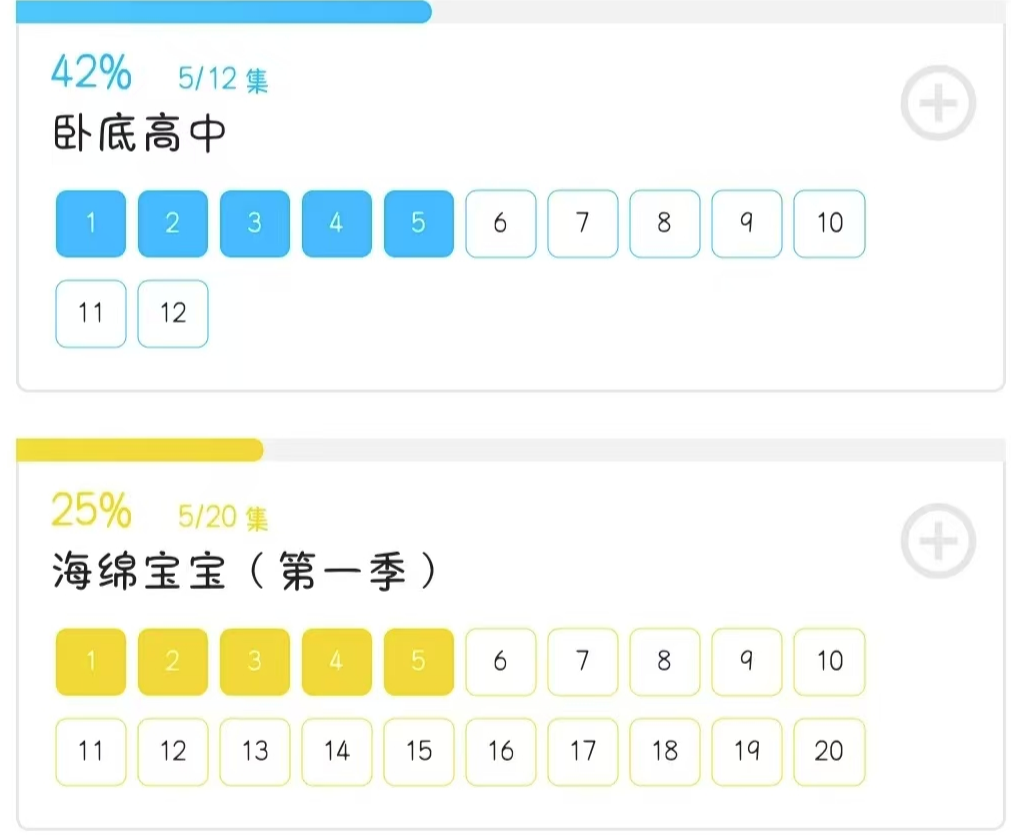Click the yellow progress bar for 海绵宝宝
The height and width of the screenshot is (835, 1011).
click(x=140, y=450)
